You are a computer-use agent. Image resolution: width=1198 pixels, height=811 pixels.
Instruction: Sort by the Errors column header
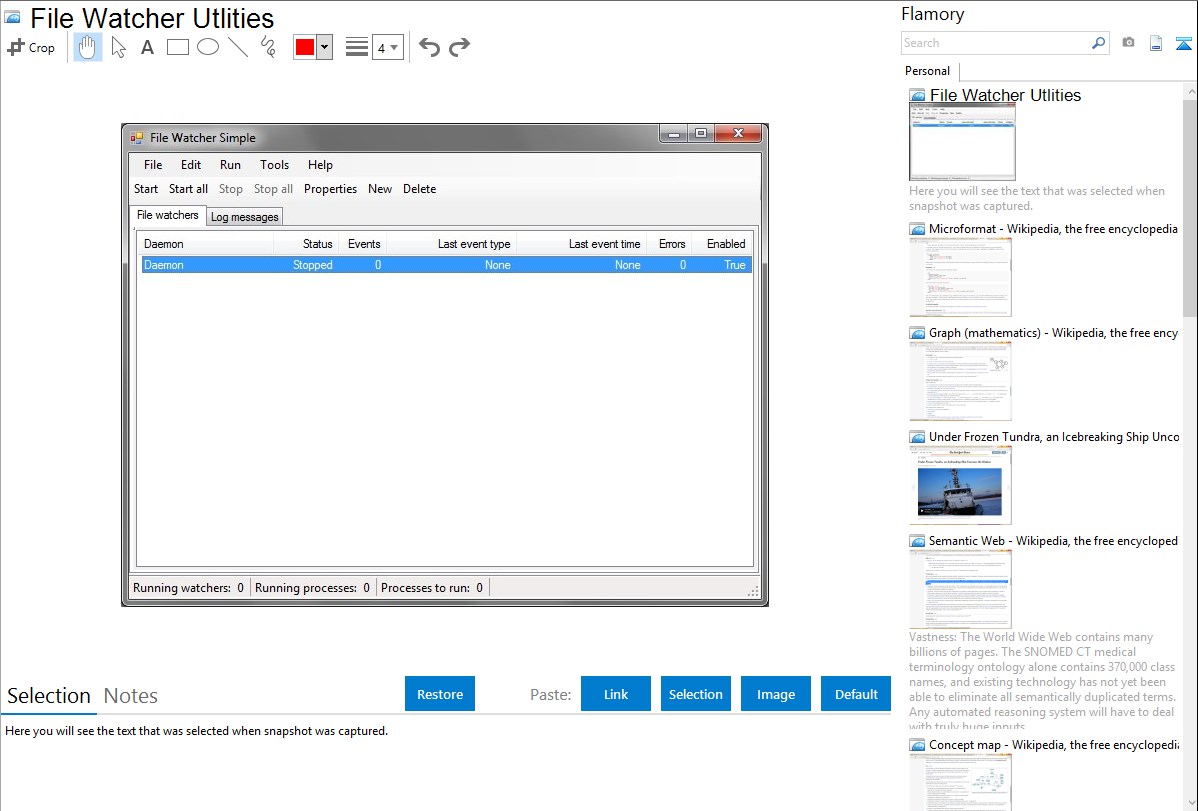[x=669, y=244]
